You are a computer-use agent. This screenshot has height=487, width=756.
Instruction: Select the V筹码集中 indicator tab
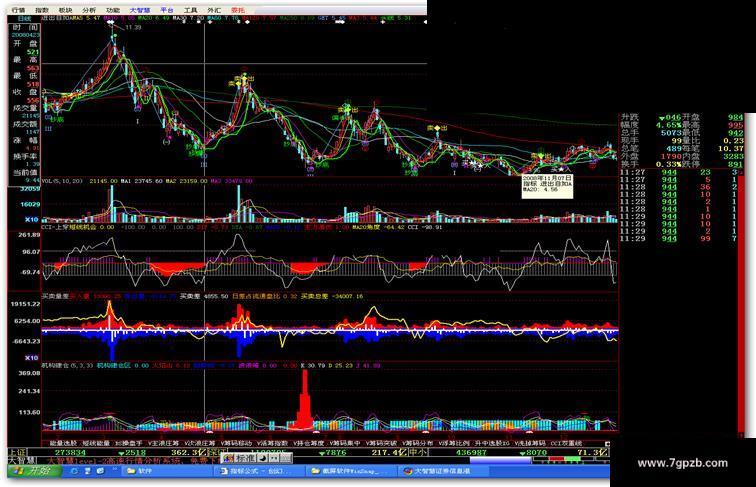coord(344,443)
